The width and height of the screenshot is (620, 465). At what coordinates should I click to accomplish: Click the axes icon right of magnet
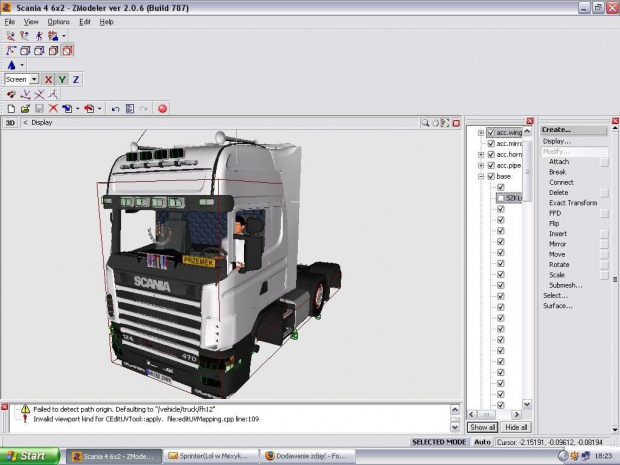[25, 95]
